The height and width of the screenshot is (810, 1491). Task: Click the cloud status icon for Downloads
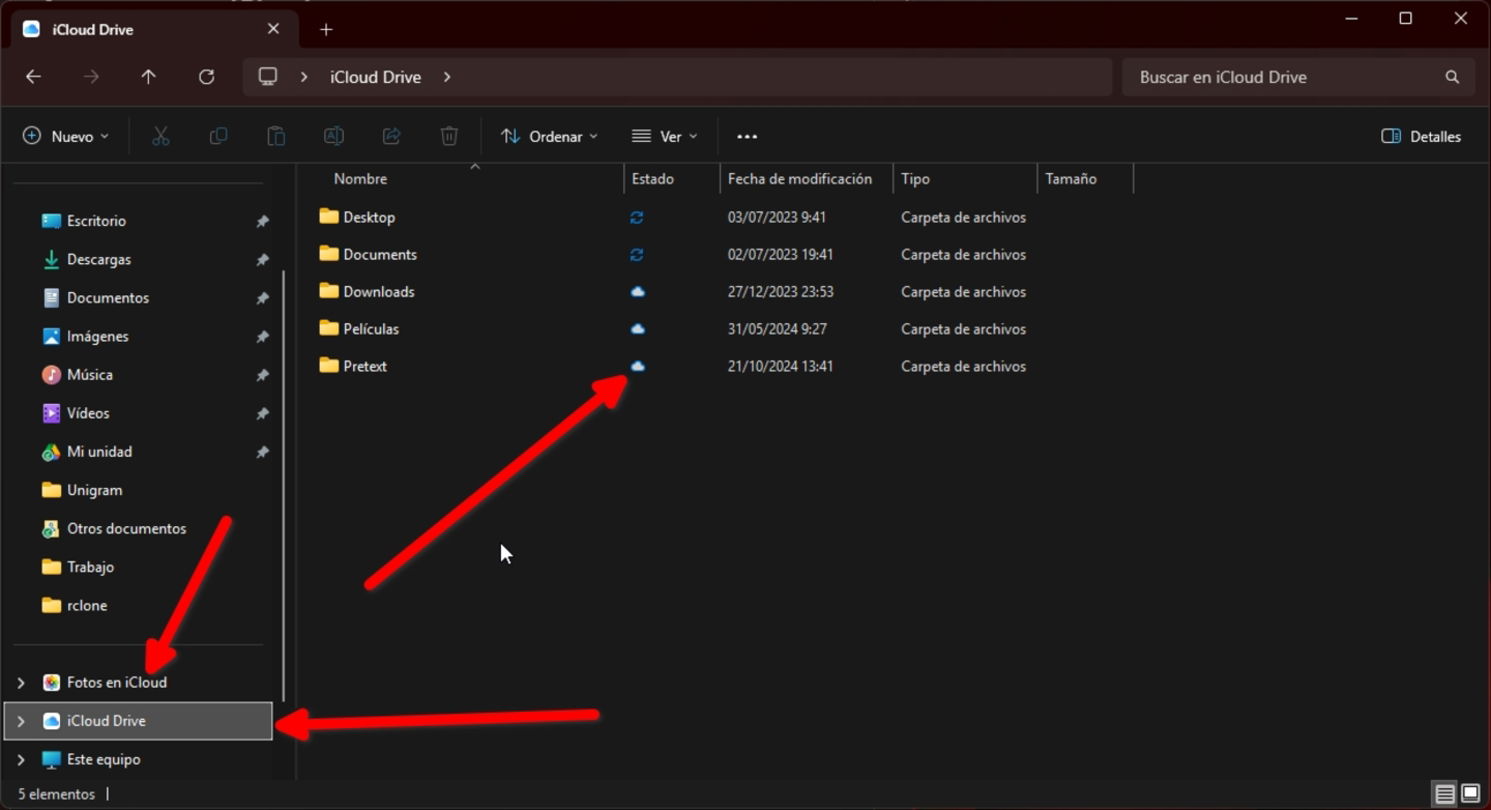click(x=637, y=292)
